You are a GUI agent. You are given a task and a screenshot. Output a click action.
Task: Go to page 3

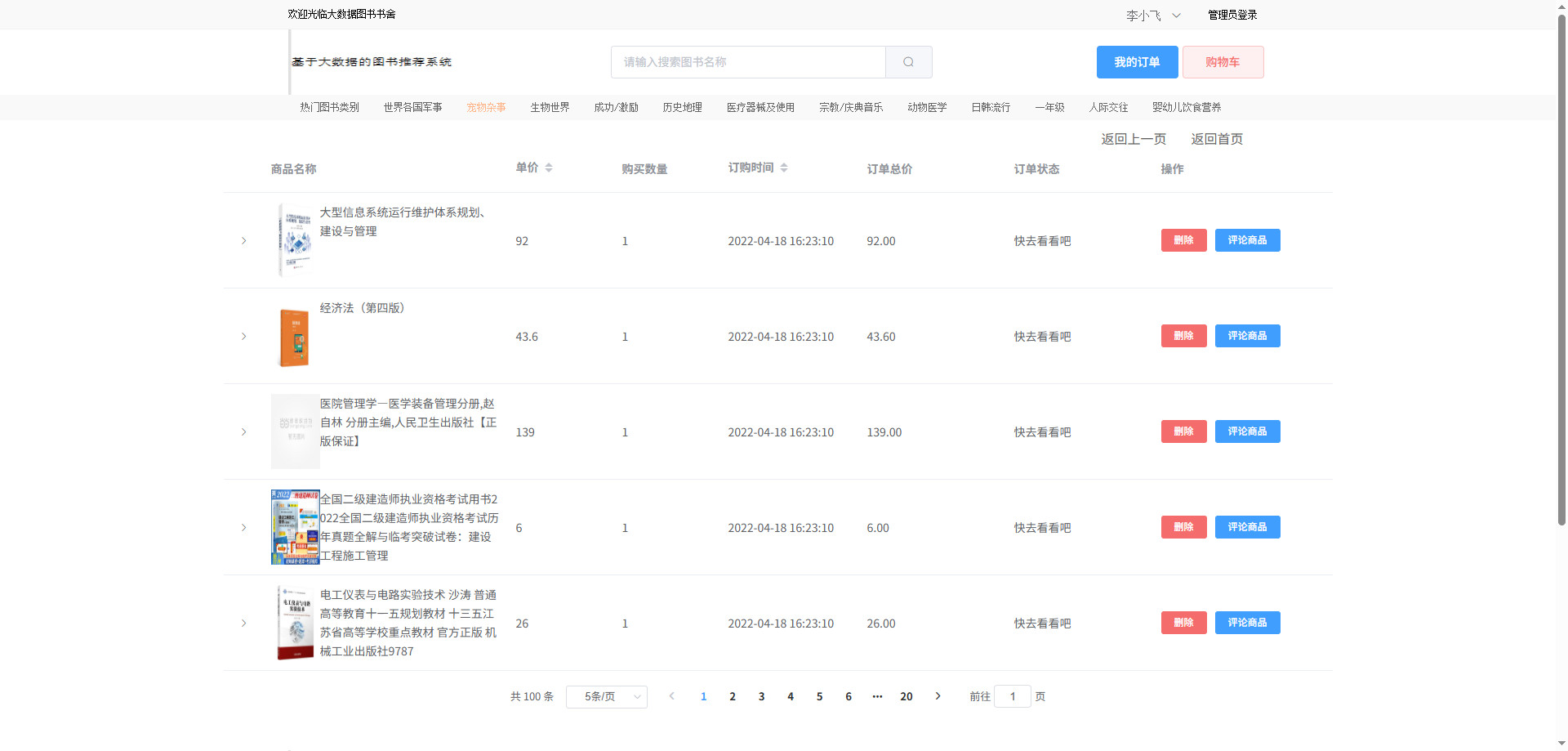(761, 696)
